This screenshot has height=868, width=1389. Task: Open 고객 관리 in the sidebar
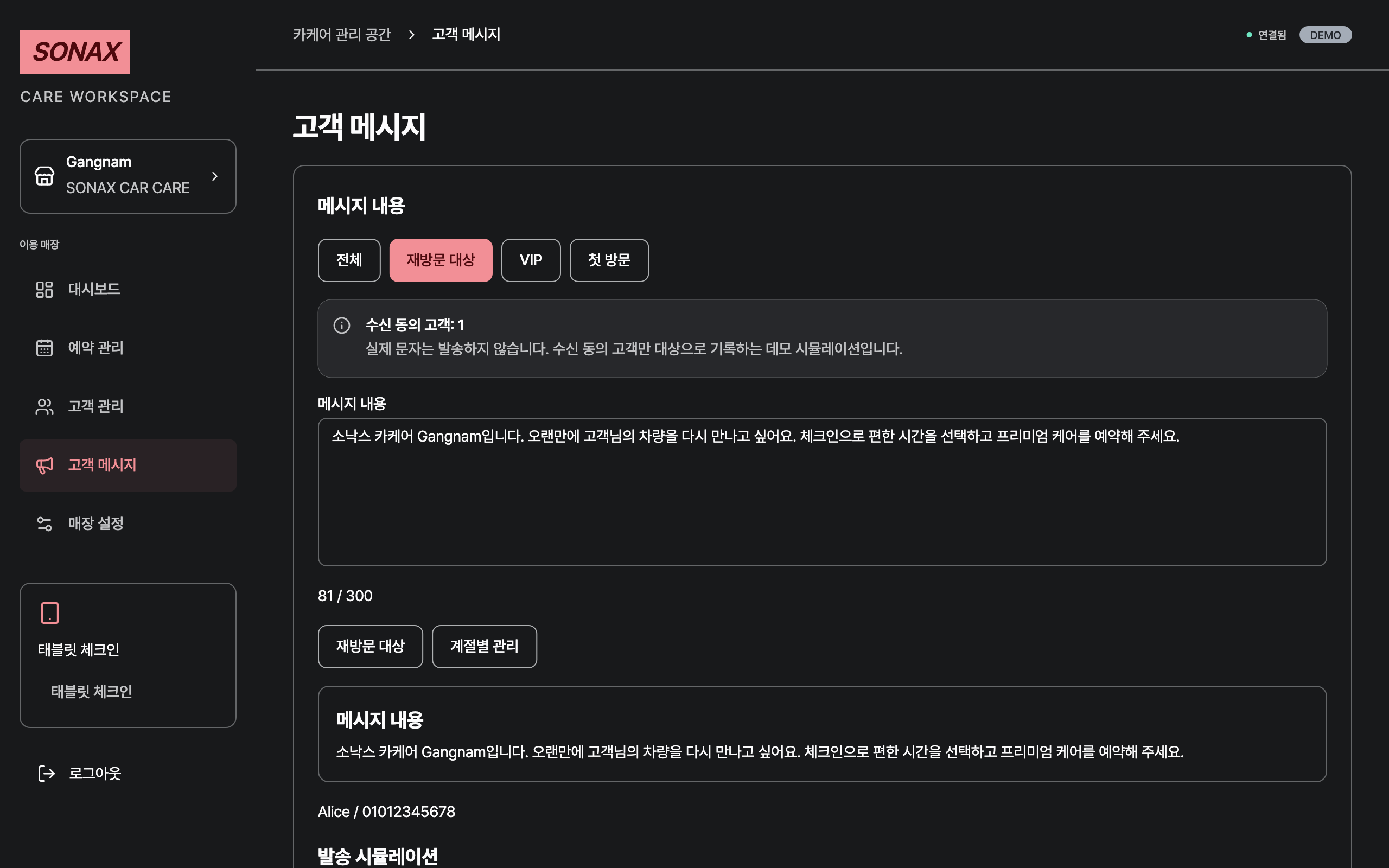point(128,406)
